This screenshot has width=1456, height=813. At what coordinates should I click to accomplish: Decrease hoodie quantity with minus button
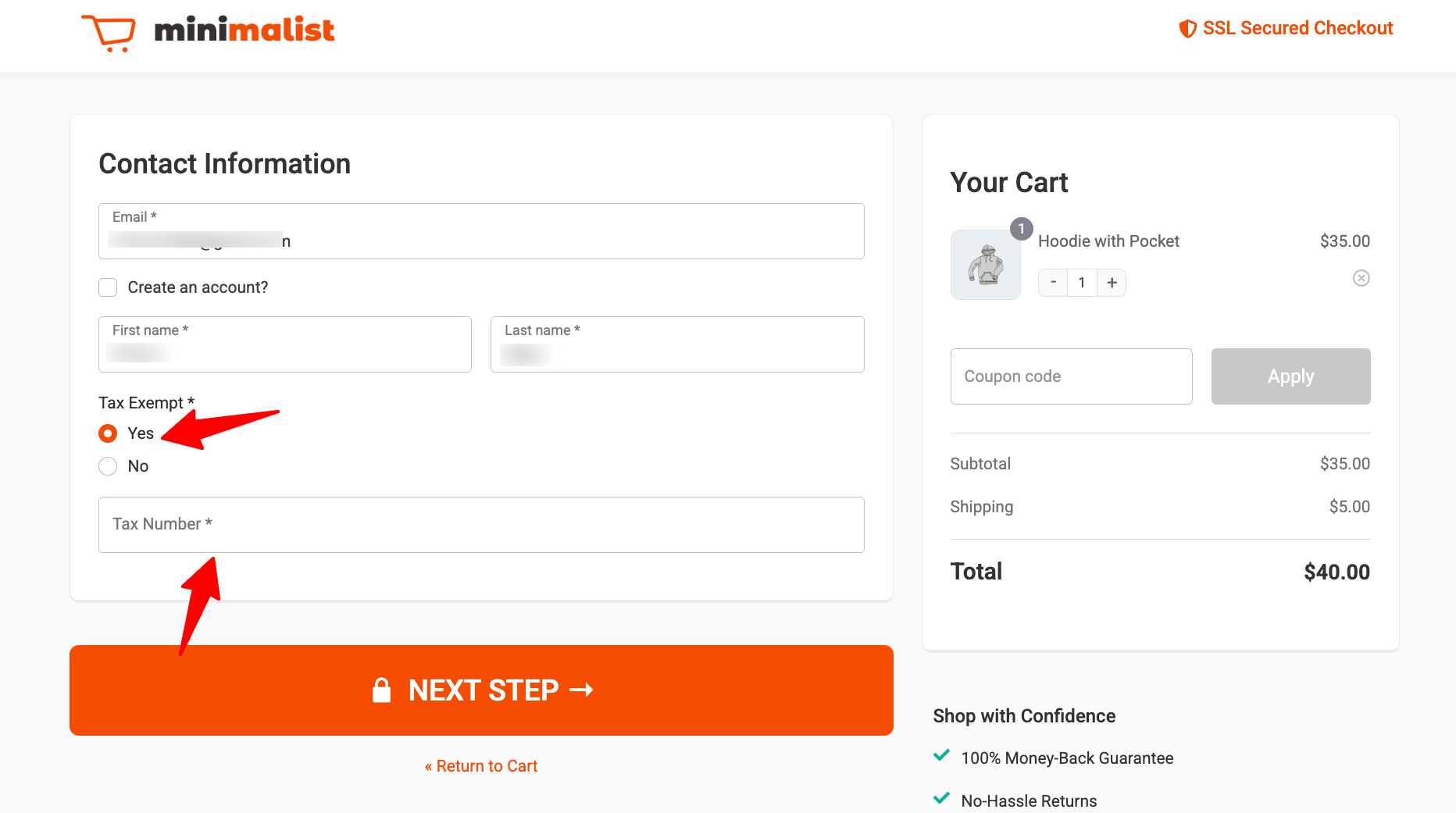click(1053, 283)
